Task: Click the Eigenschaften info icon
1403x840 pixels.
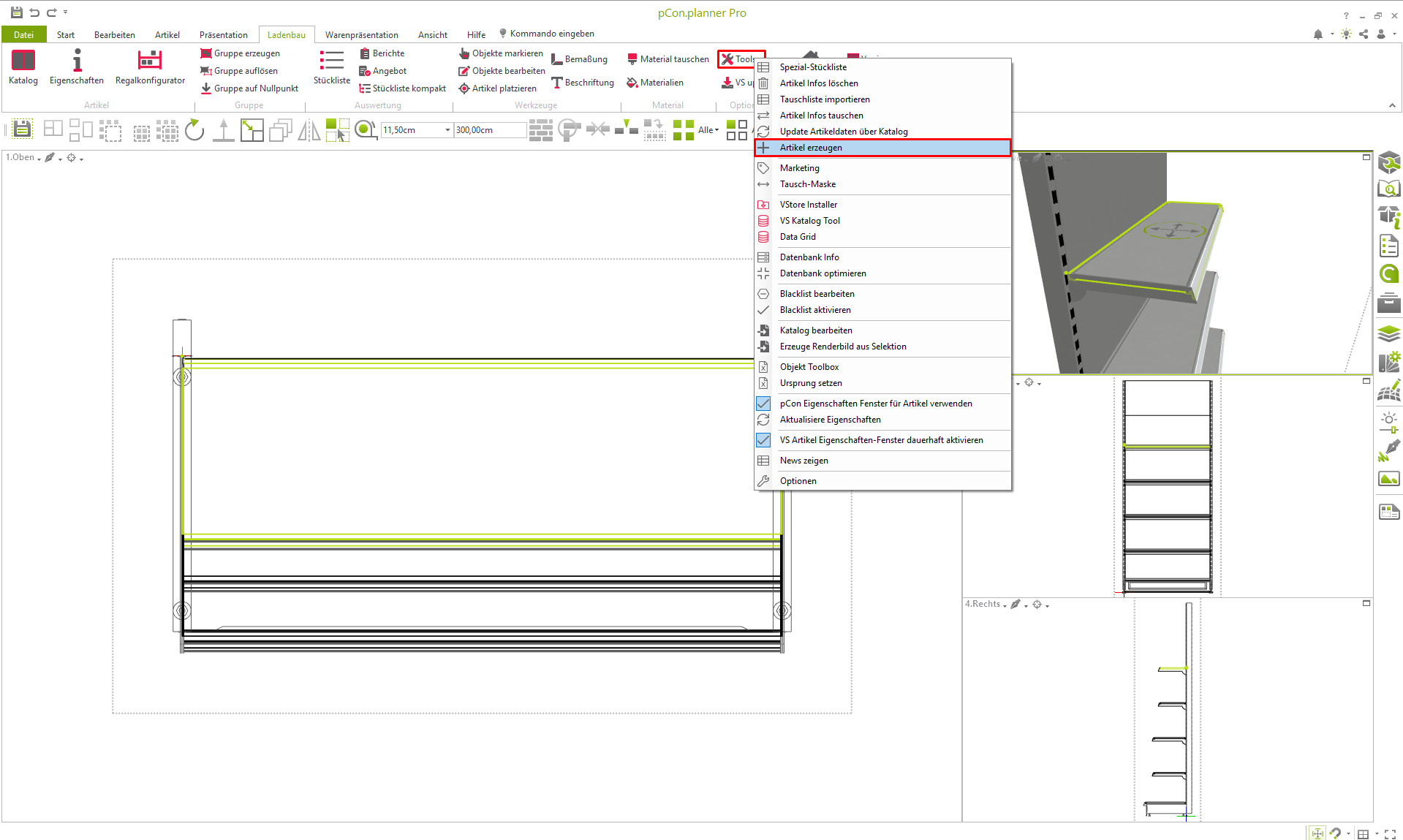Action: point(77,67)
